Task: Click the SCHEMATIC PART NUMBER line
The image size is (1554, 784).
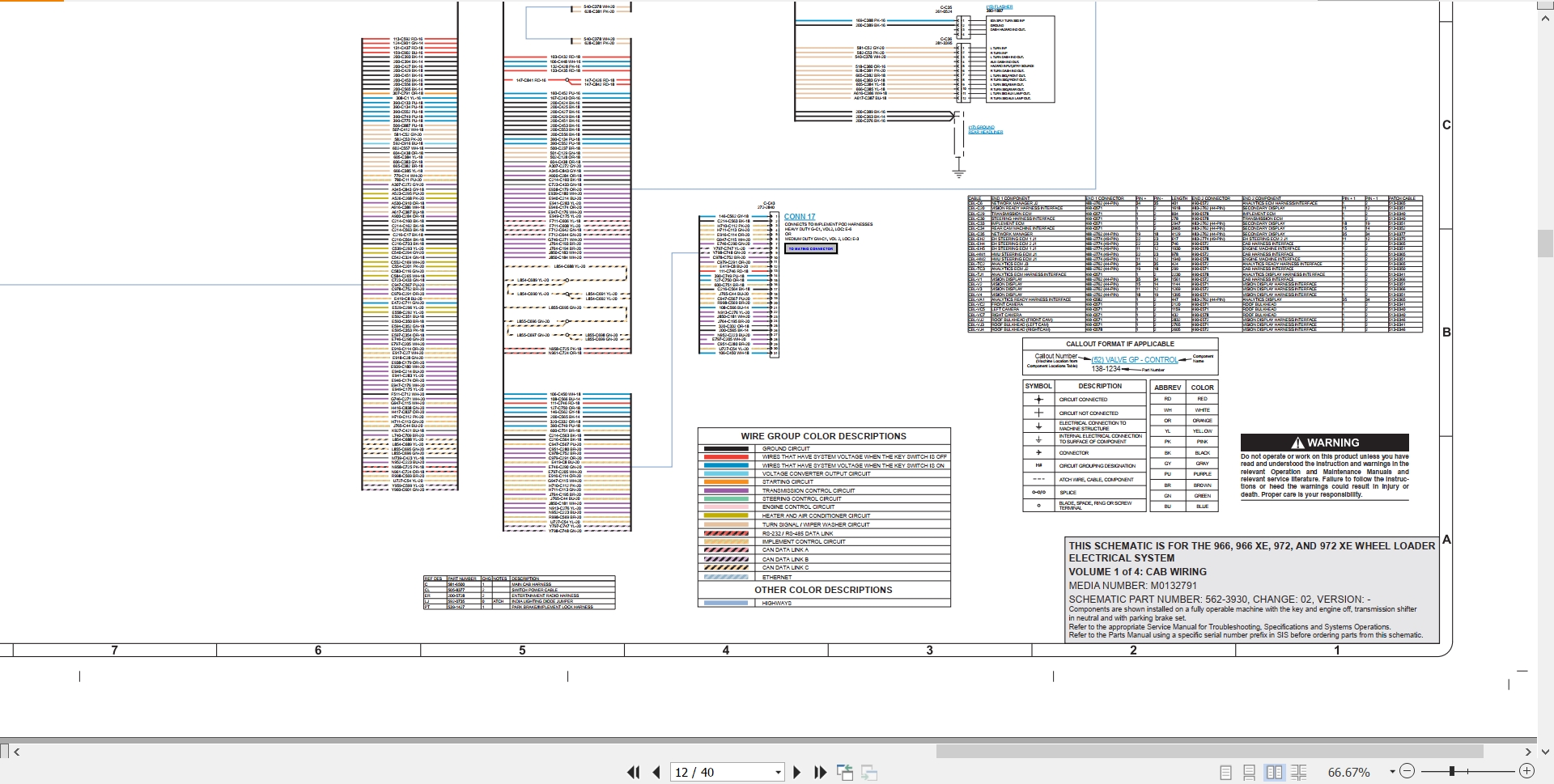Action: point(1220,600)
